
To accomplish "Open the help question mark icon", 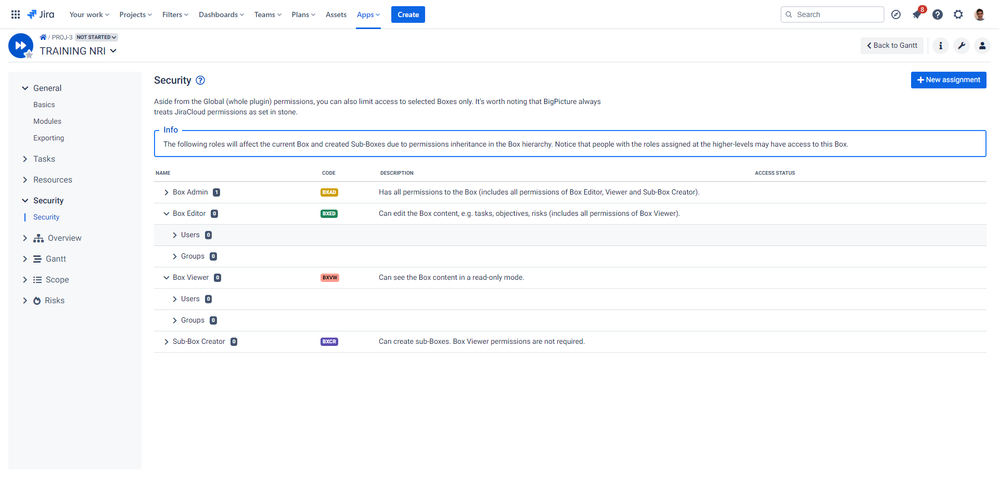I will (x=937, y=14).
